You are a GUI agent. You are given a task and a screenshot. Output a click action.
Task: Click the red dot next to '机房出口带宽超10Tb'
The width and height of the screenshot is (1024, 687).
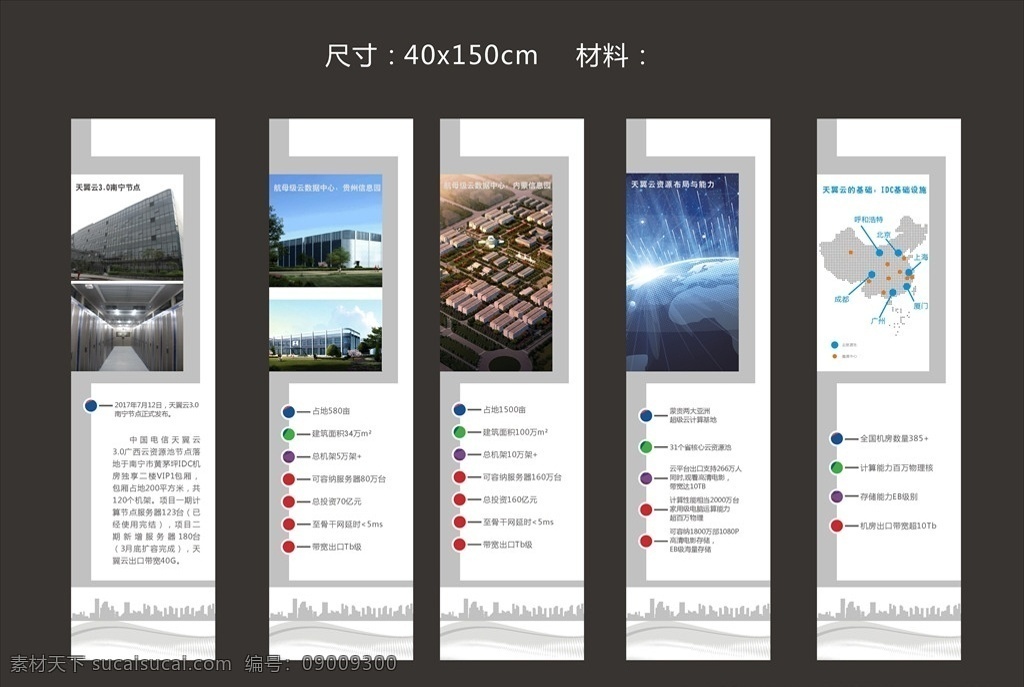coord(837,525)
